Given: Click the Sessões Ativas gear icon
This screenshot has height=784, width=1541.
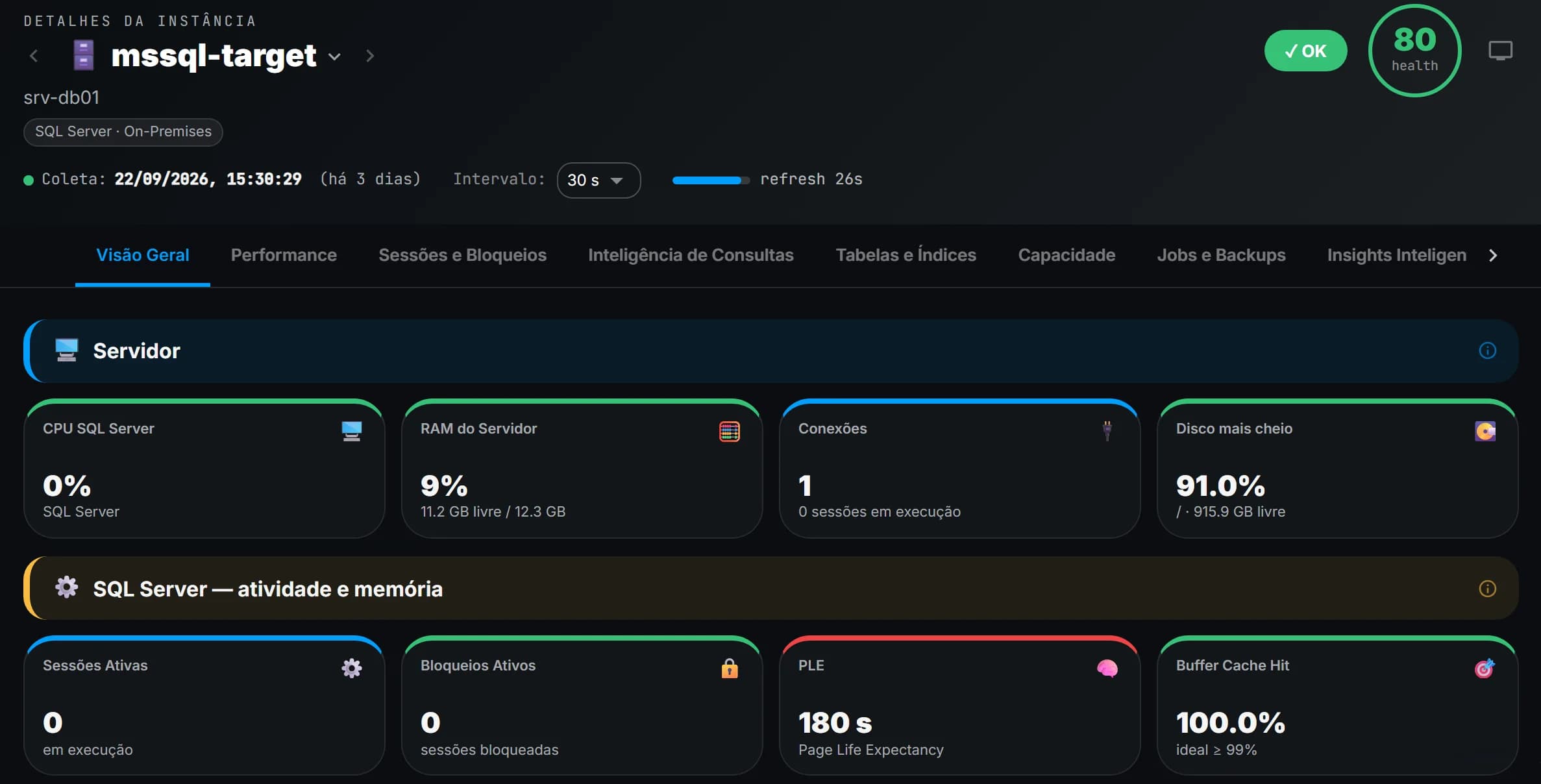Looking at the screenshot, I should tap(351, 668).
